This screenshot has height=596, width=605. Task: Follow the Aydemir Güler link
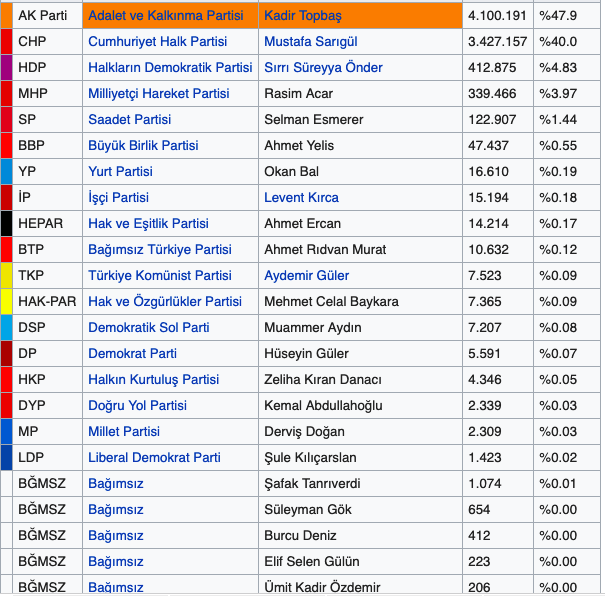305,276
